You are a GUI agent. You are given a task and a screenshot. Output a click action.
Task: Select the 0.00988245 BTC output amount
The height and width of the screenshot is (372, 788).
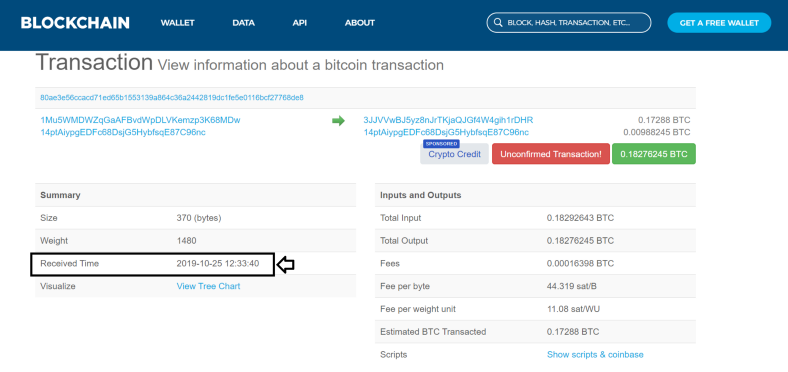pyautogui.click(x=657, y=132)
